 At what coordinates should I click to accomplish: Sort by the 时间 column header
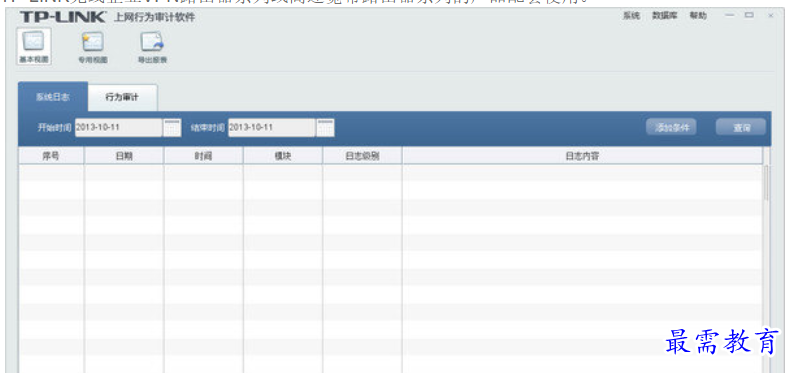tap(203, 156)
